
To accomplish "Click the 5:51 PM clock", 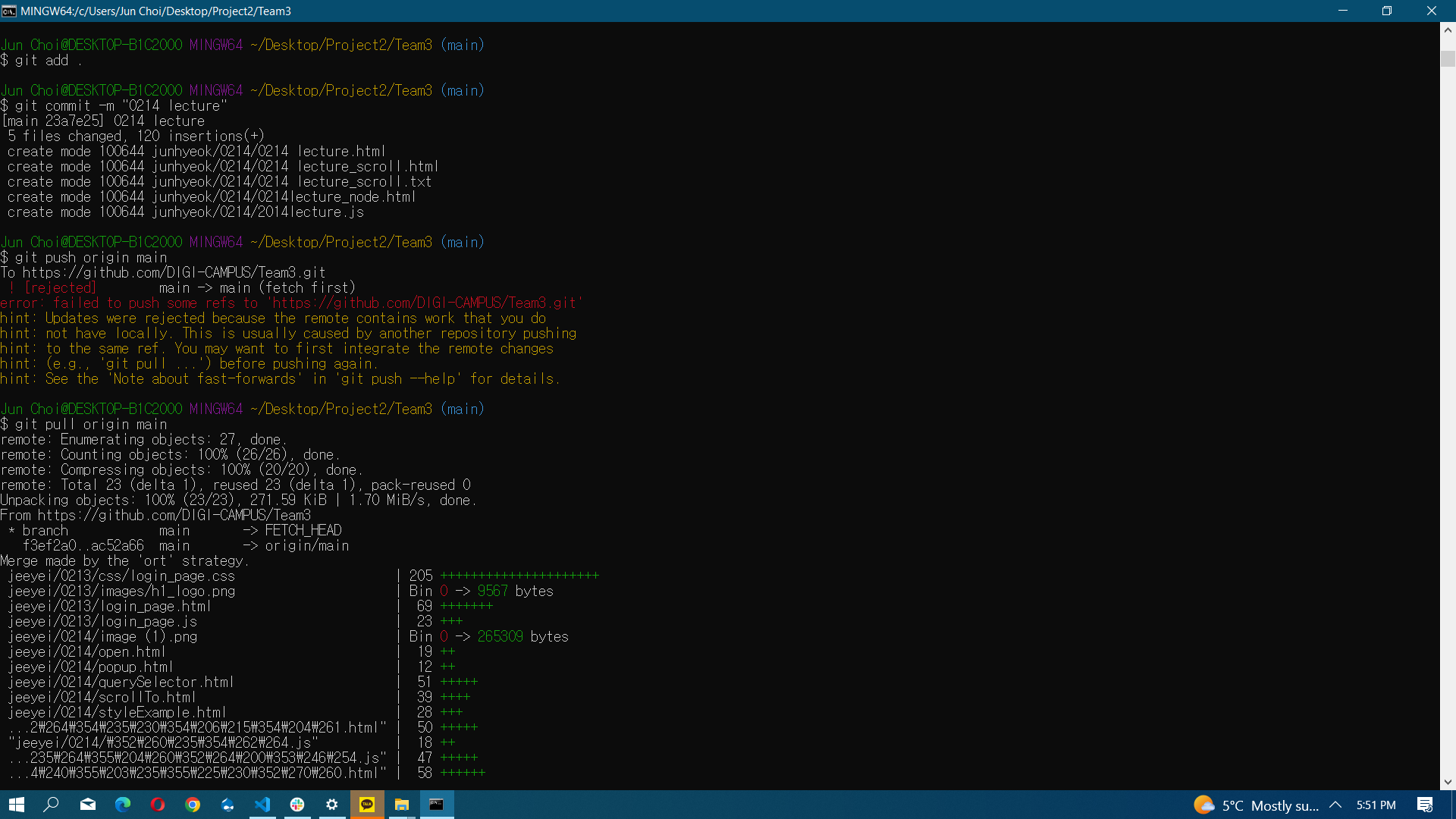I will [x=1376, y=805].
